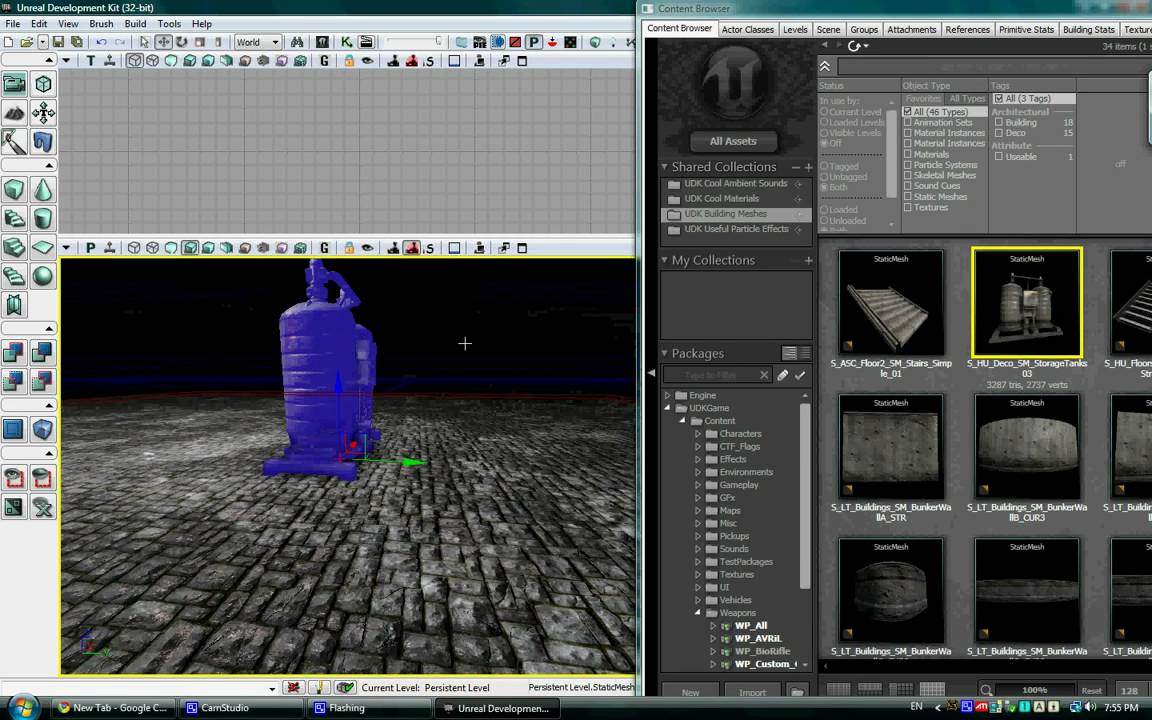Add a volume using the blue cube

pyautogui.click(x=43, y=428)
